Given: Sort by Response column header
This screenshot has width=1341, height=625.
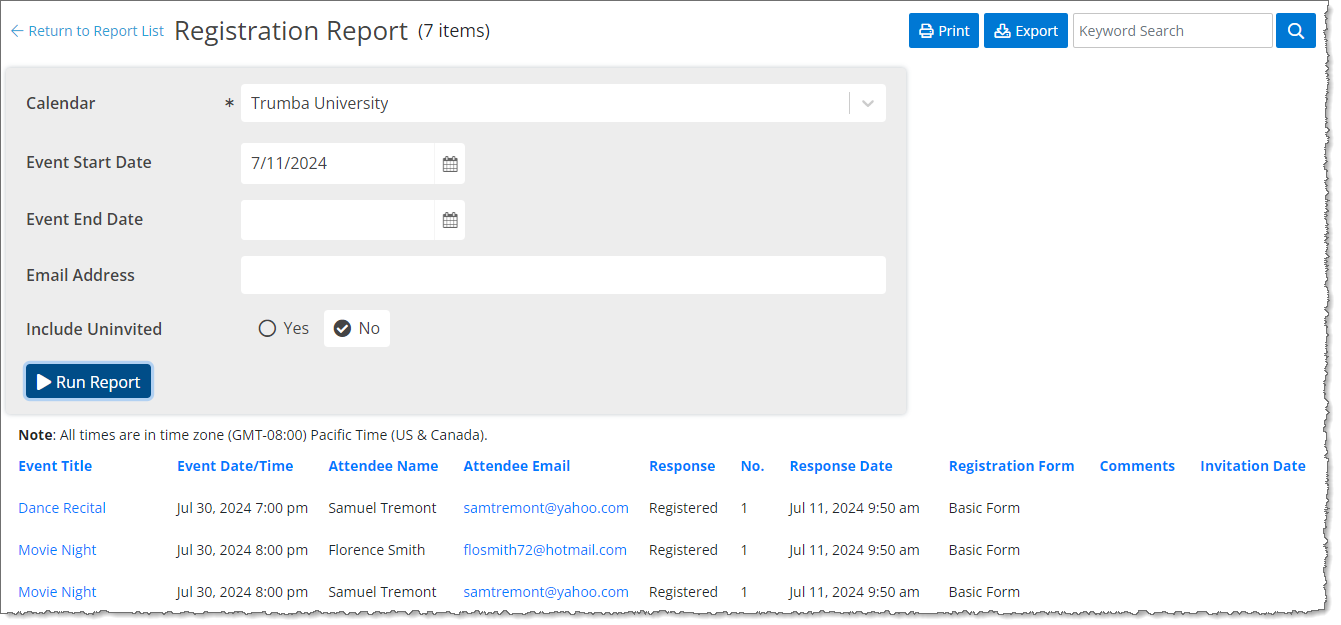Looking at the screenshot, I should (682, 466).
